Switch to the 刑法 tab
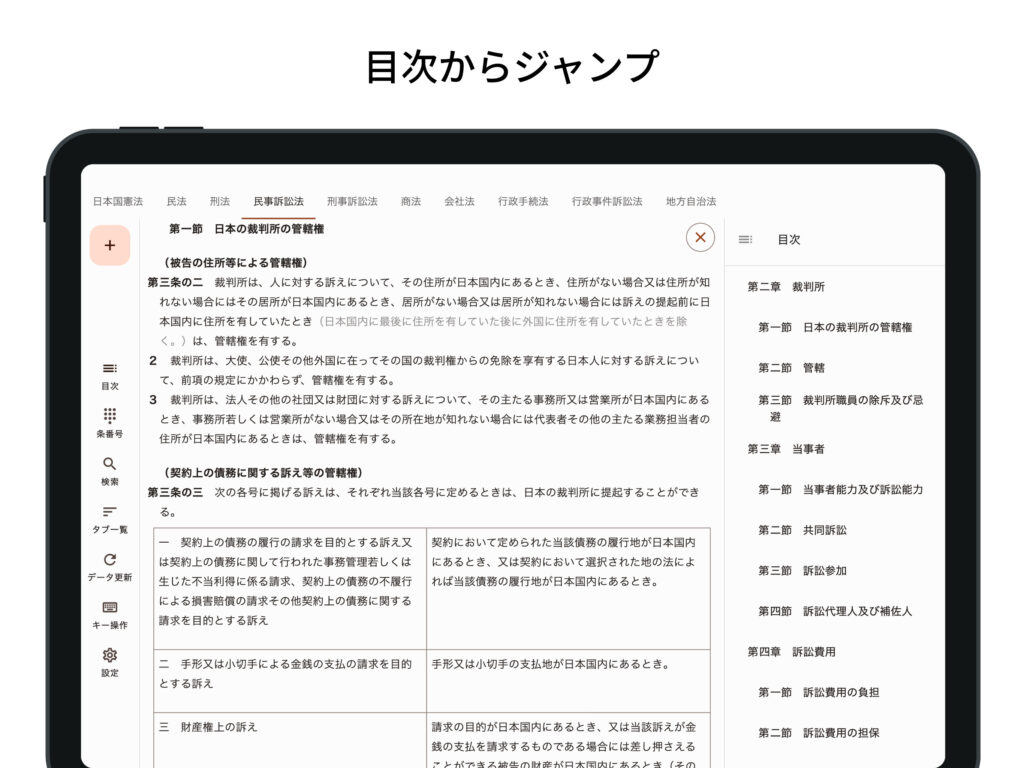The width and height of the screenshot is (1024, 768). [x=219, y=201]
